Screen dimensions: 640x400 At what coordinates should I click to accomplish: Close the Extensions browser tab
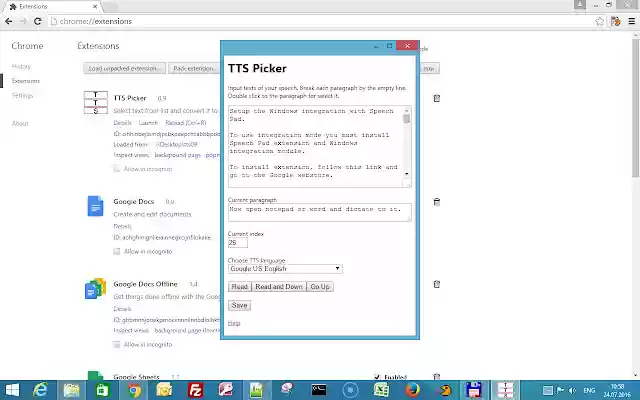(x=95, y=7)
